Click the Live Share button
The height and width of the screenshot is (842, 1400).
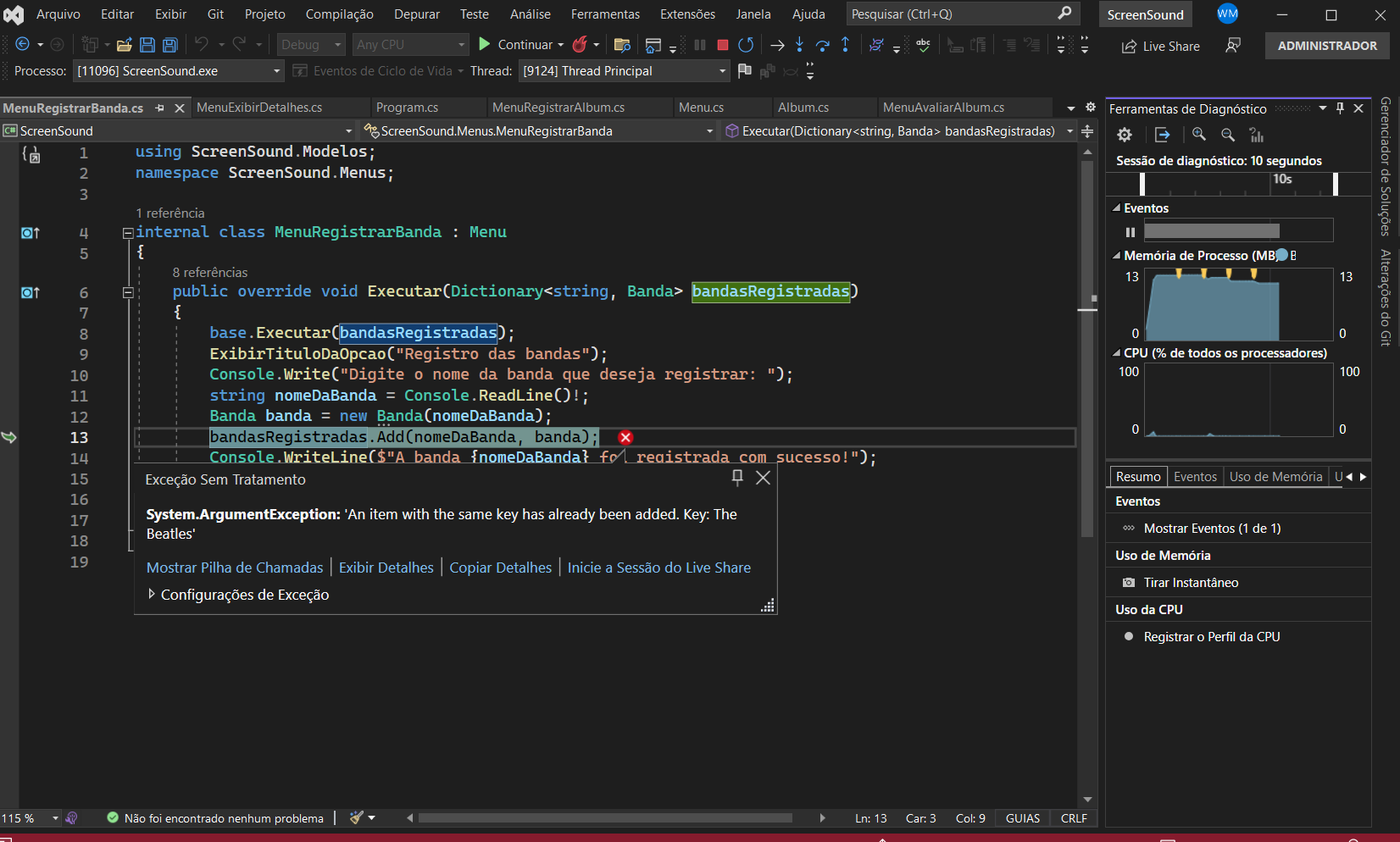(x=1160, y=47)
